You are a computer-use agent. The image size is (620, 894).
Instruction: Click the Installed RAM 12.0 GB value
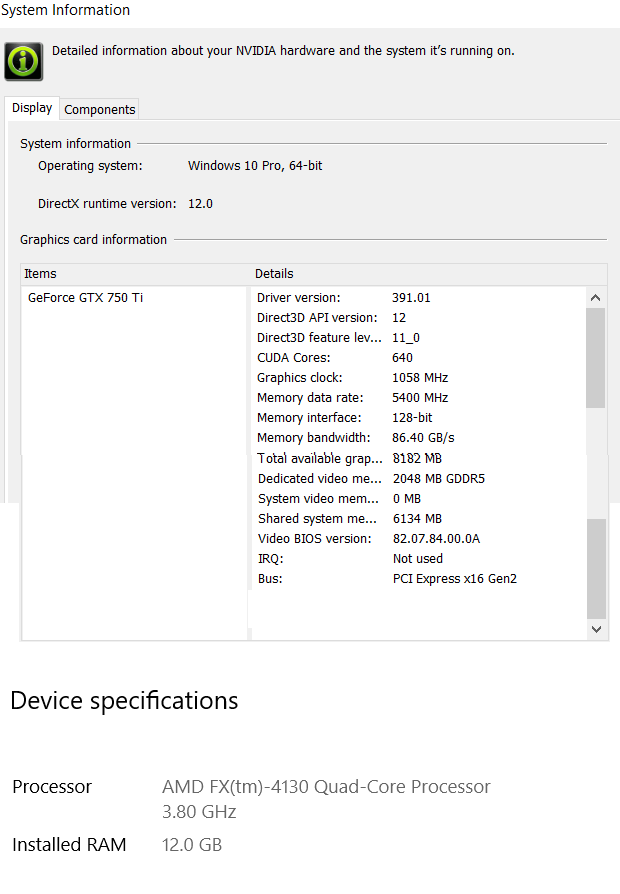coord(192,844)
